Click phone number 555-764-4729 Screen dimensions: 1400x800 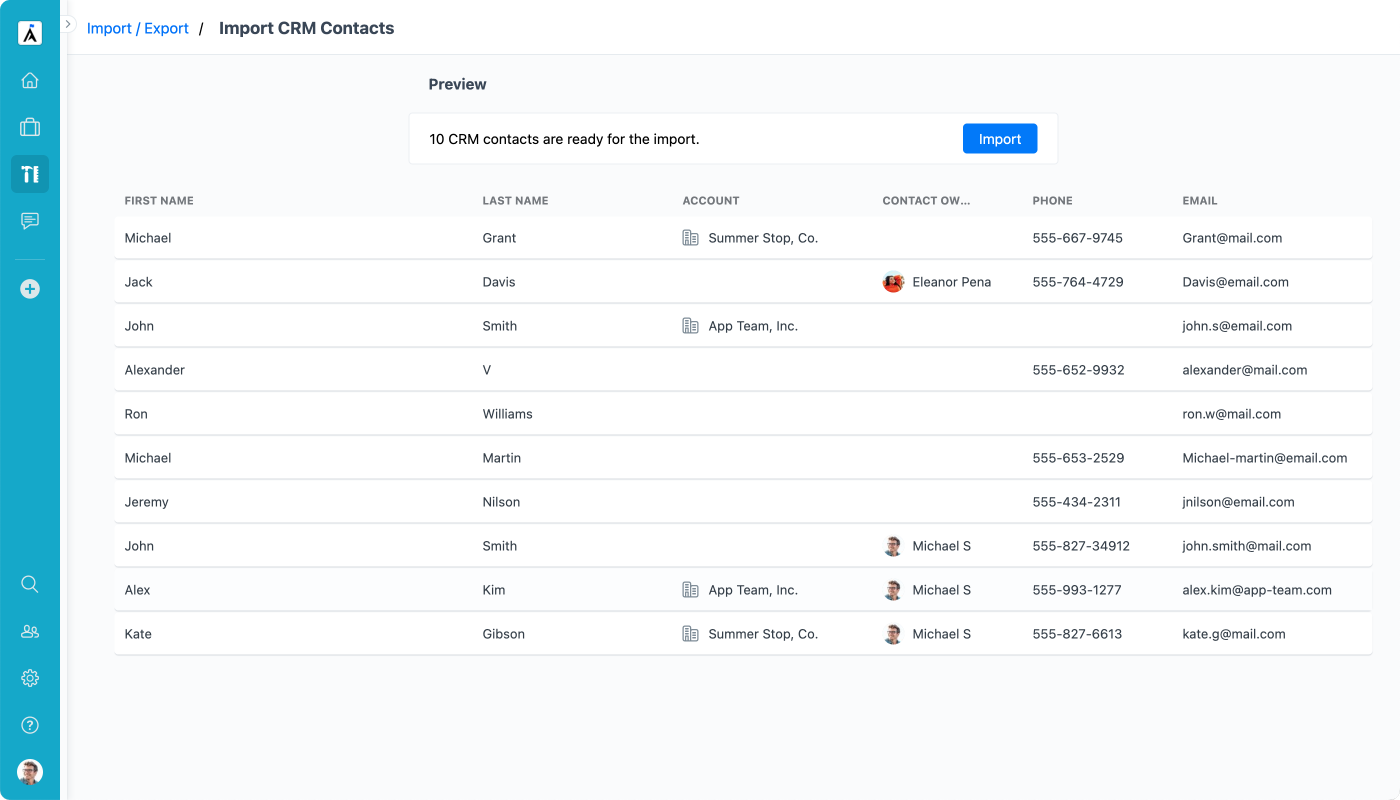point(1078,282)
